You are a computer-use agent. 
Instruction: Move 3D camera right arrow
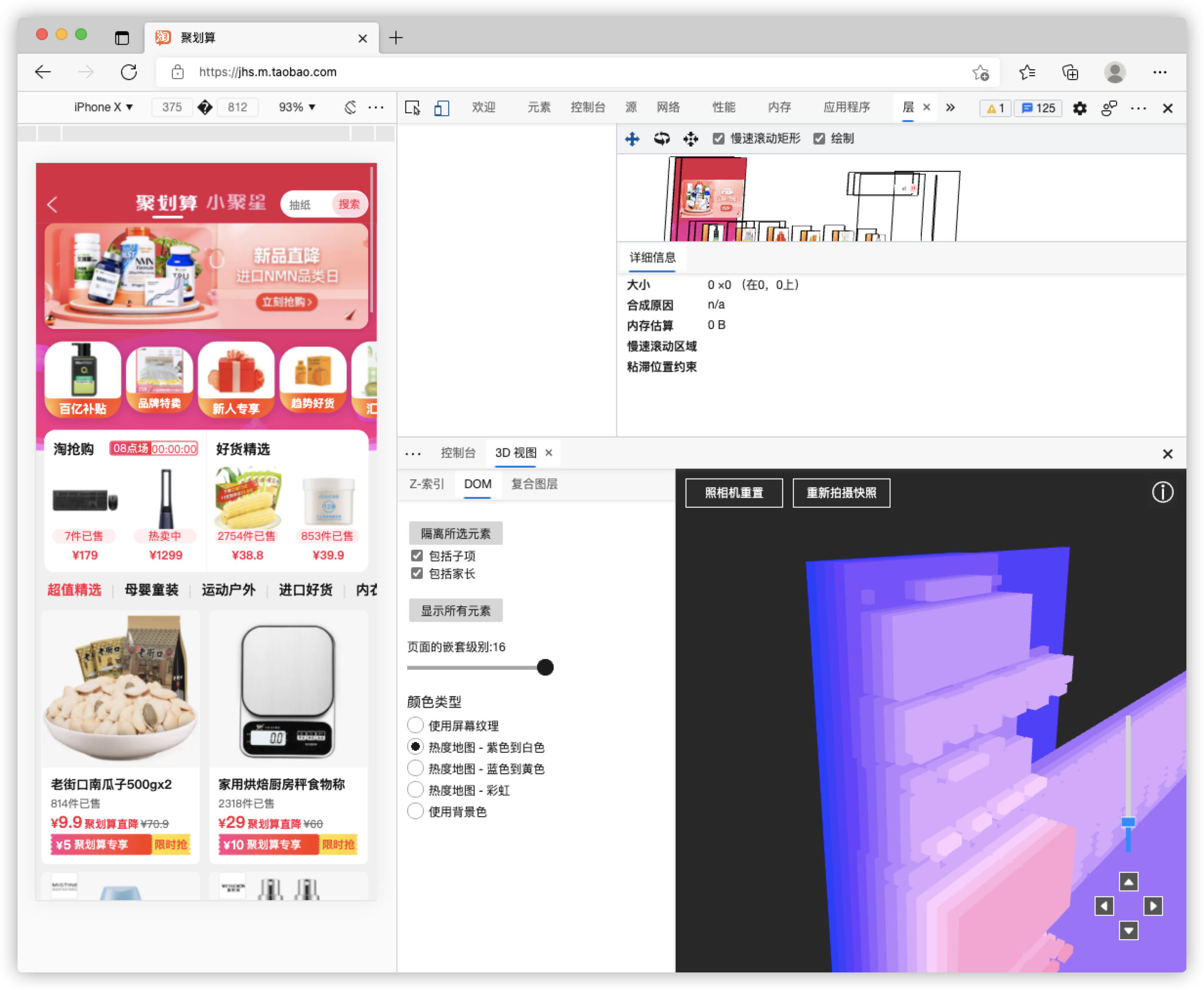point(1153,906)
